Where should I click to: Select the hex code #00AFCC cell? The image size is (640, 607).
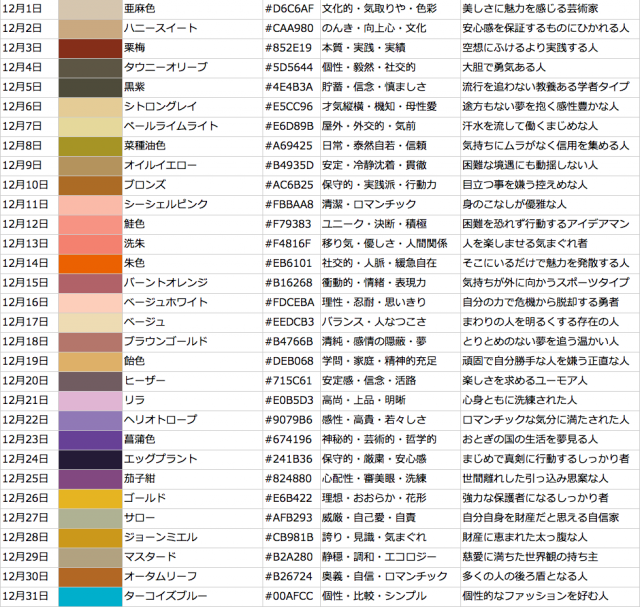[290, 596]
